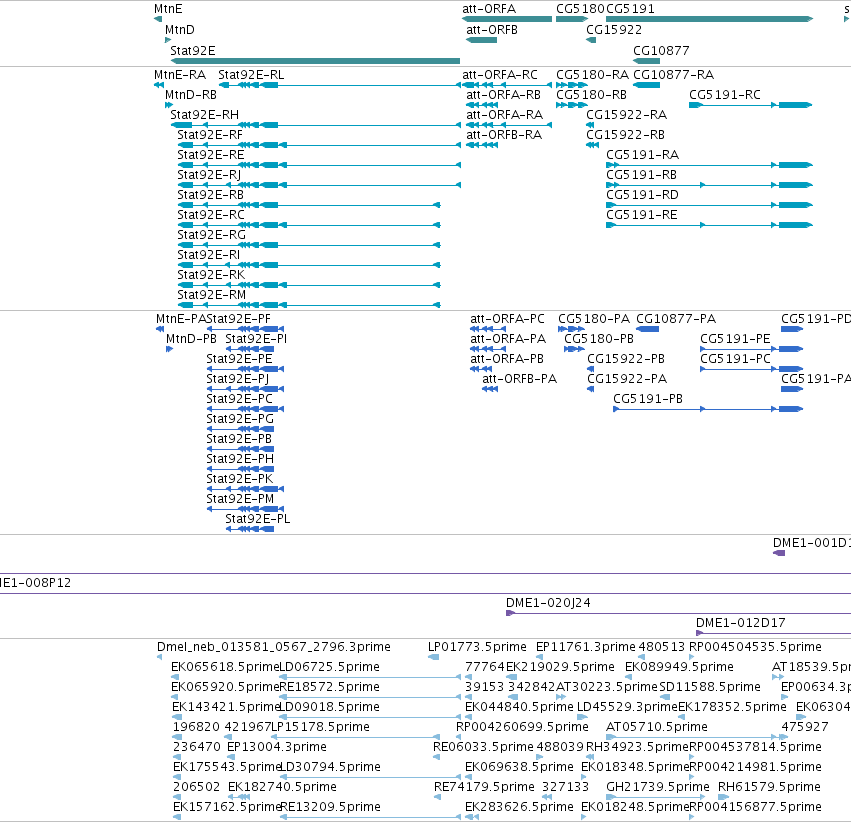Select transcript att-ORFB-RA

tap(482, 145)
